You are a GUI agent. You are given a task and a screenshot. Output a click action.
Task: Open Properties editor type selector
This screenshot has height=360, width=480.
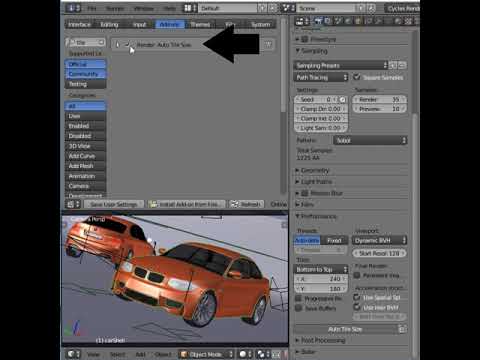click(302, 21)
